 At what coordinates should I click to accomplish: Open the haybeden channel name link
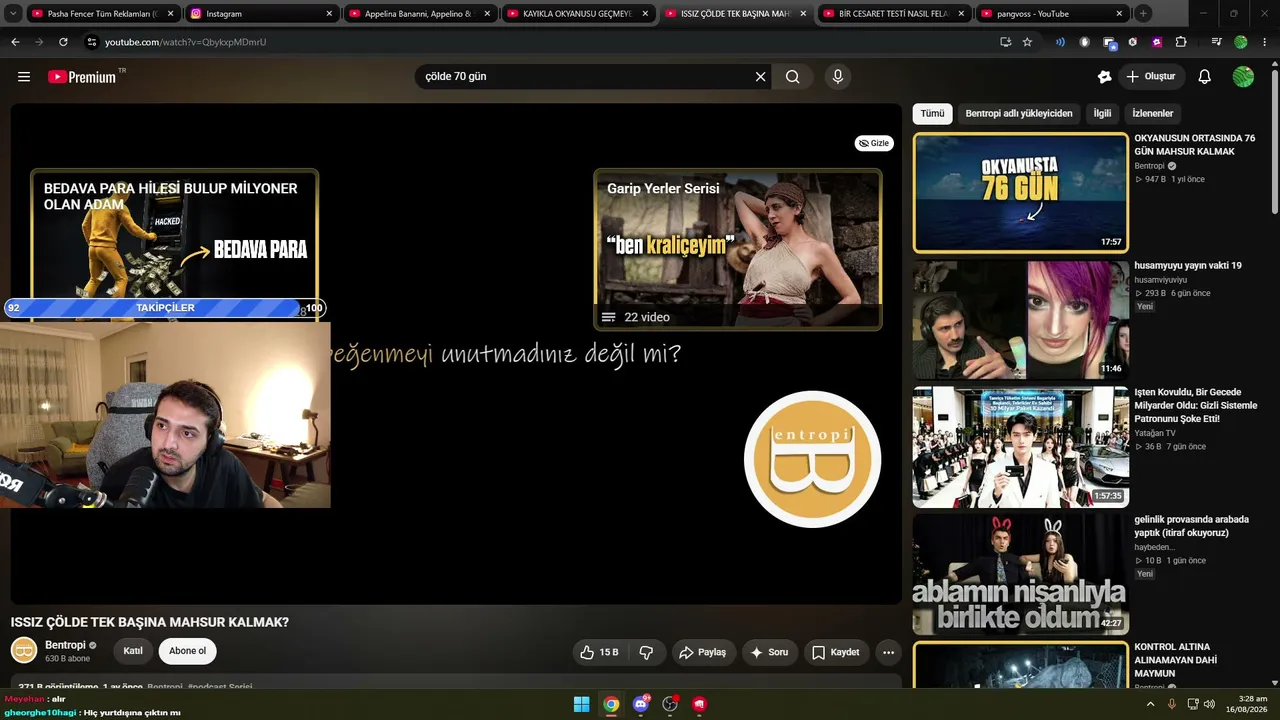coord(1155,547)
